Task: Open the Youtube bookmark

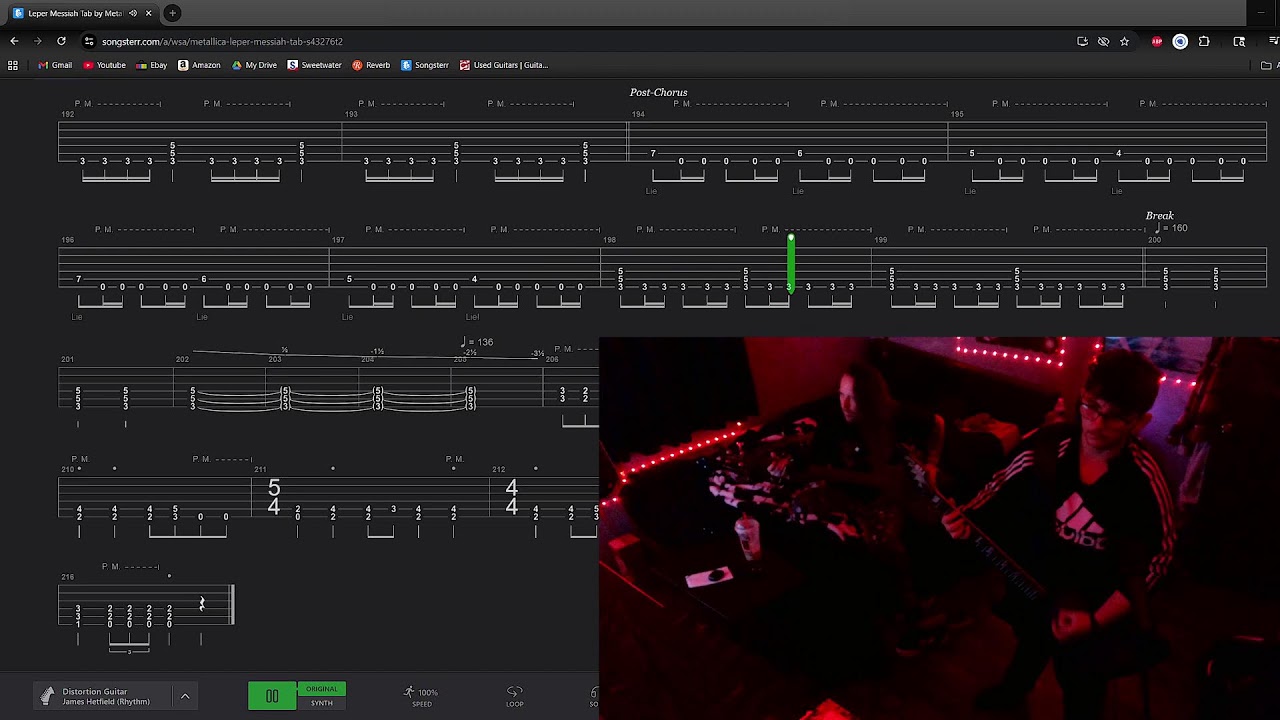Action: [x=105, y=65]
